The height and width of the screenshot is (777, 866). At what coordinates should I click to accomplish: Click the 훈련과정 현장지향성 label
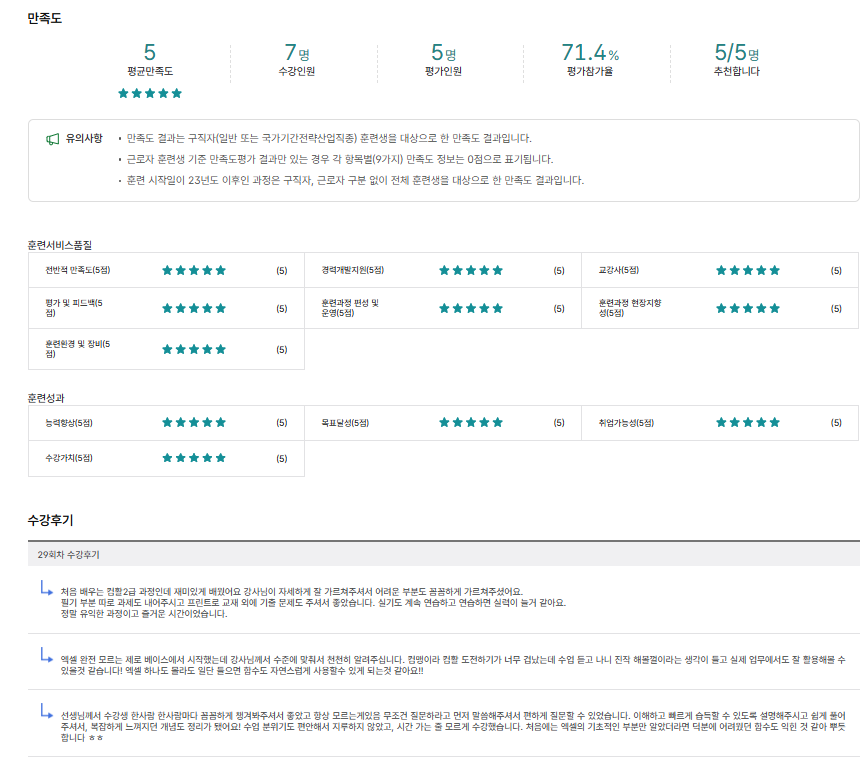pos(630,308)
